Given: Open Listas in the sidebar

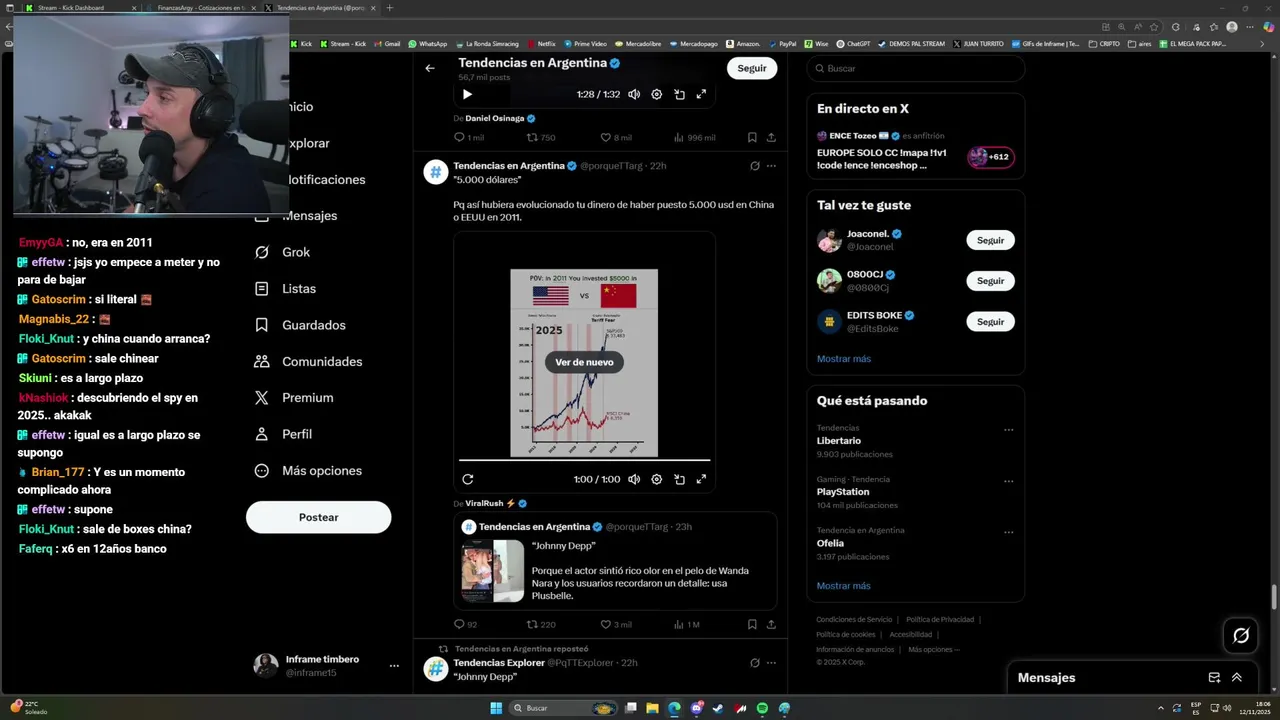Looking at the screenshot, I should (x=285, y=288).
